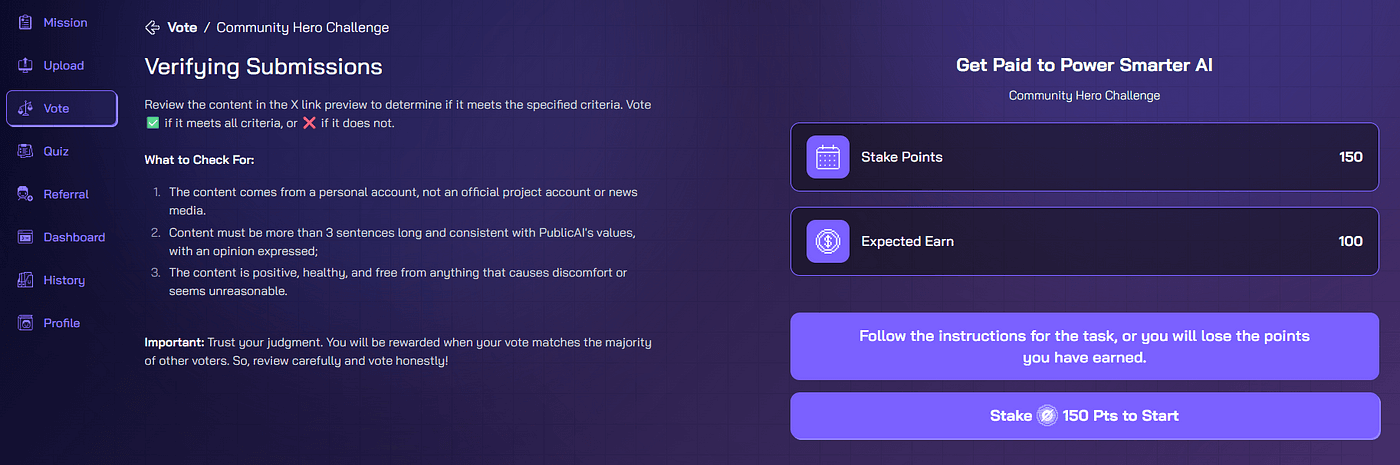Go to the Referral page
Screen dimensions: 1400x465
pos(66,194)
